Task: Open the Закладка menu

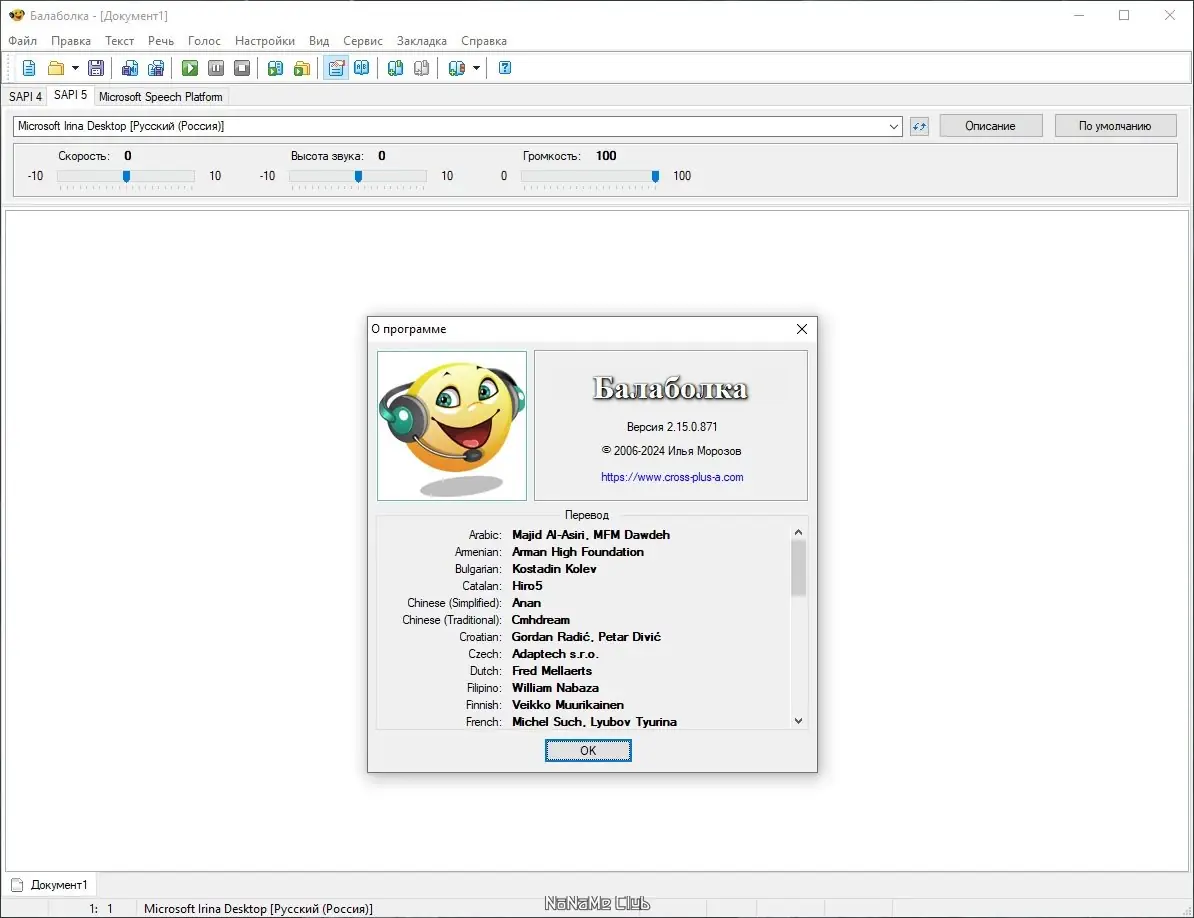Action: (422, 41)
